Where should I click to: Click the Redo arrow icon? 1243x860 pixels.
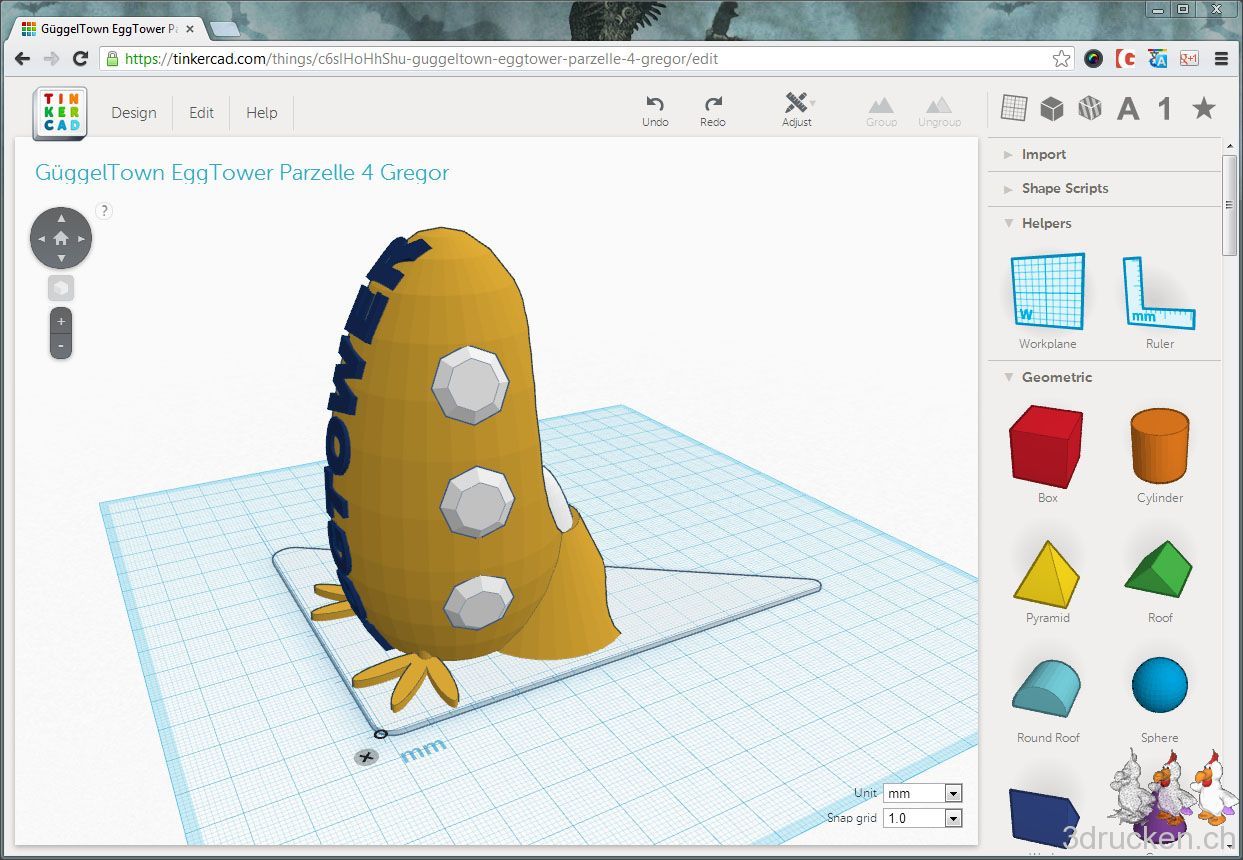[713, 104]
